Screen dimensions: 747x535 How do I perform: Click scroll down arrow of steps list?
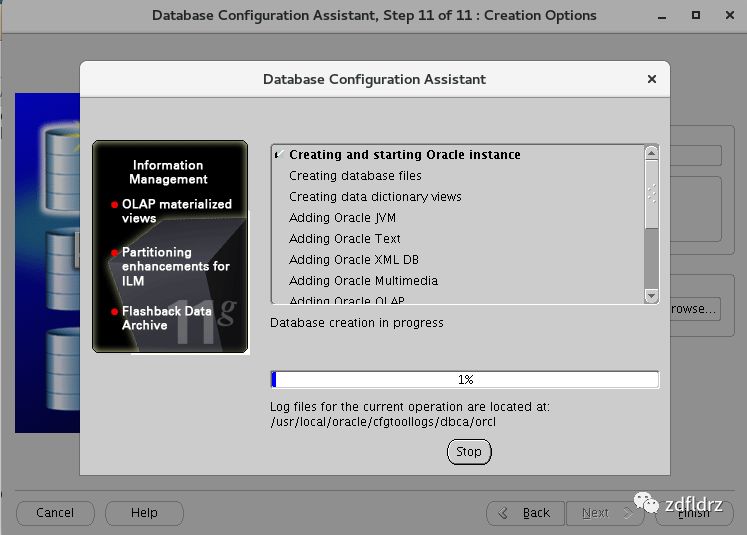[651, 296]
